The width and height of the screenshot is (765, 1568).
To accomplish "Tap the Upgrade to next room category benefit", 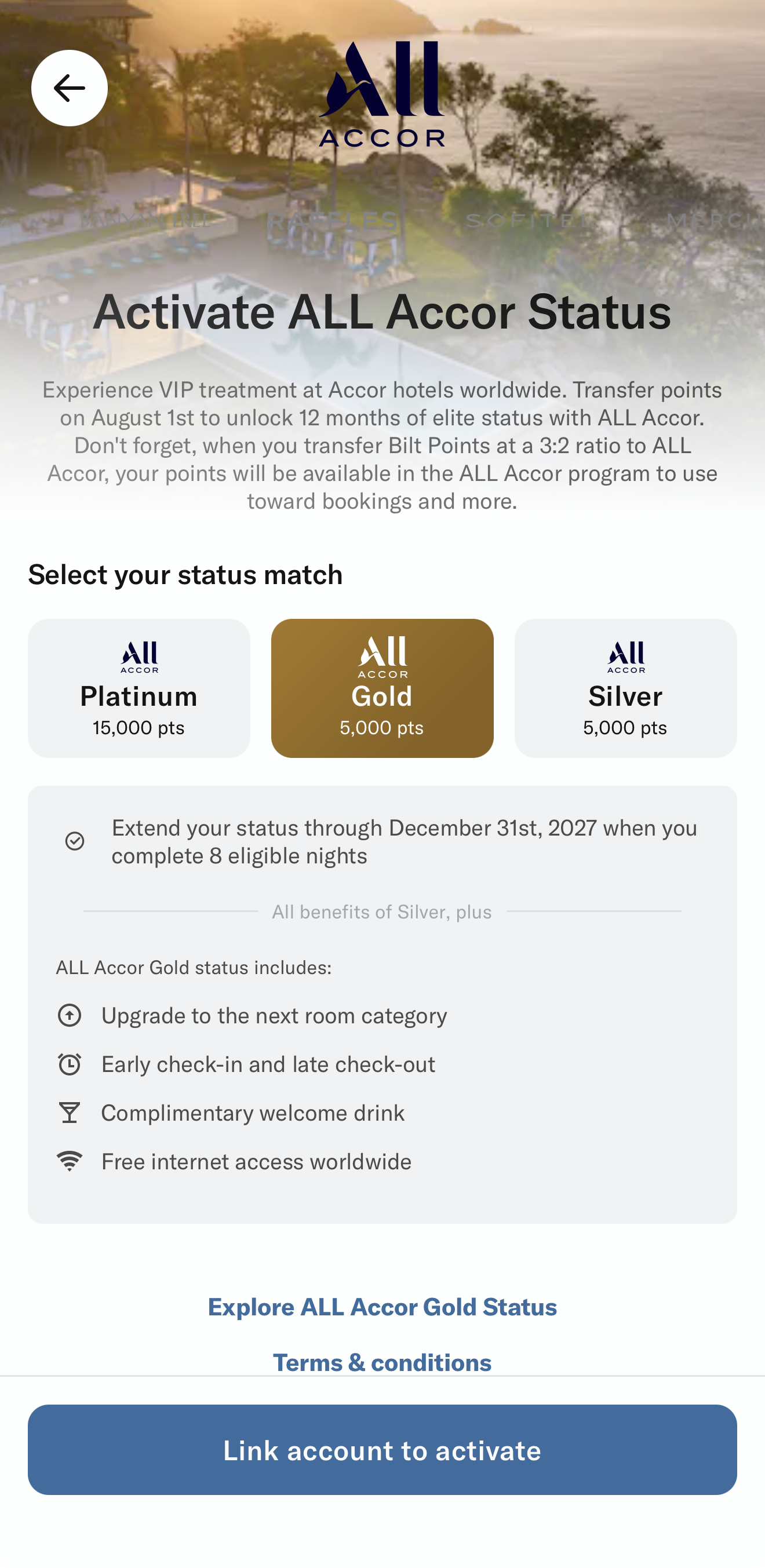I will 252,1015.
